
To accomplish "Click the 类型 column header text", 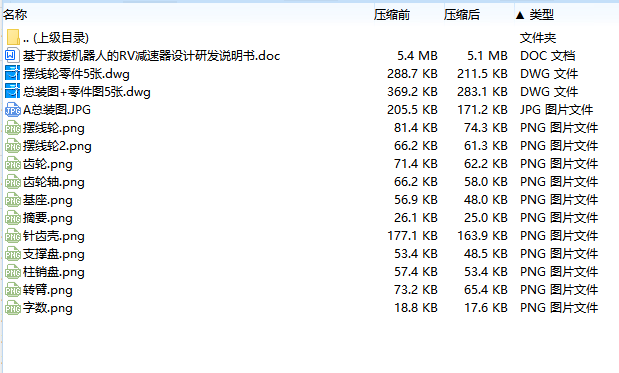I will tap(542, 15).
